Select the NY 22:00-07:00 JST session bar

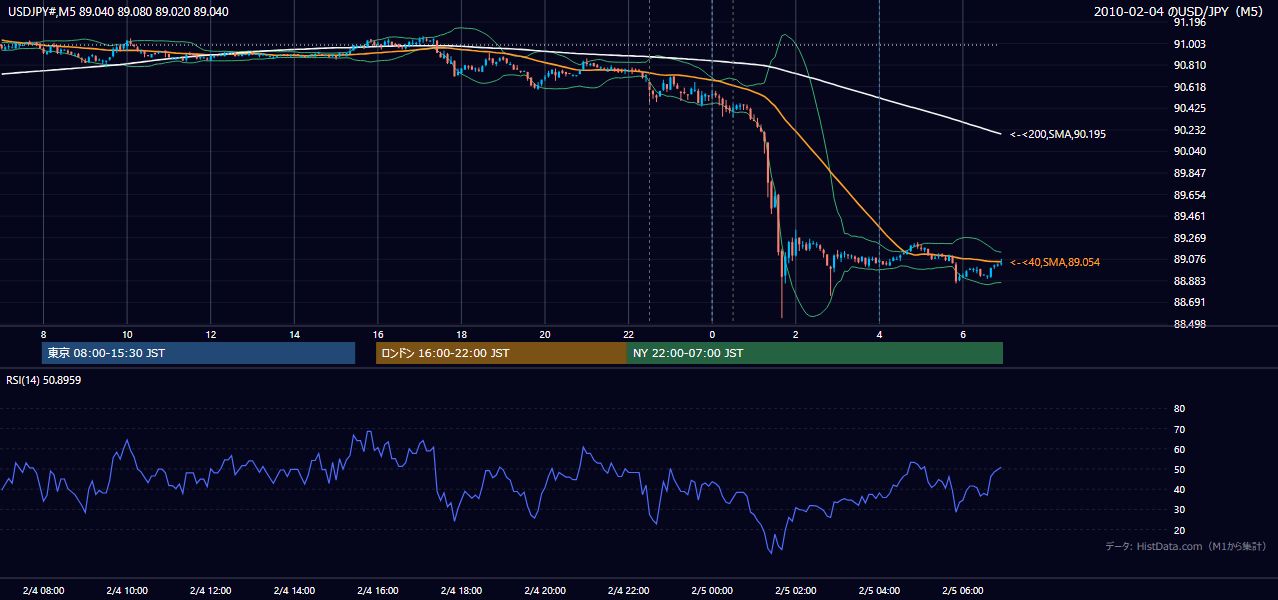coord(815,353)
